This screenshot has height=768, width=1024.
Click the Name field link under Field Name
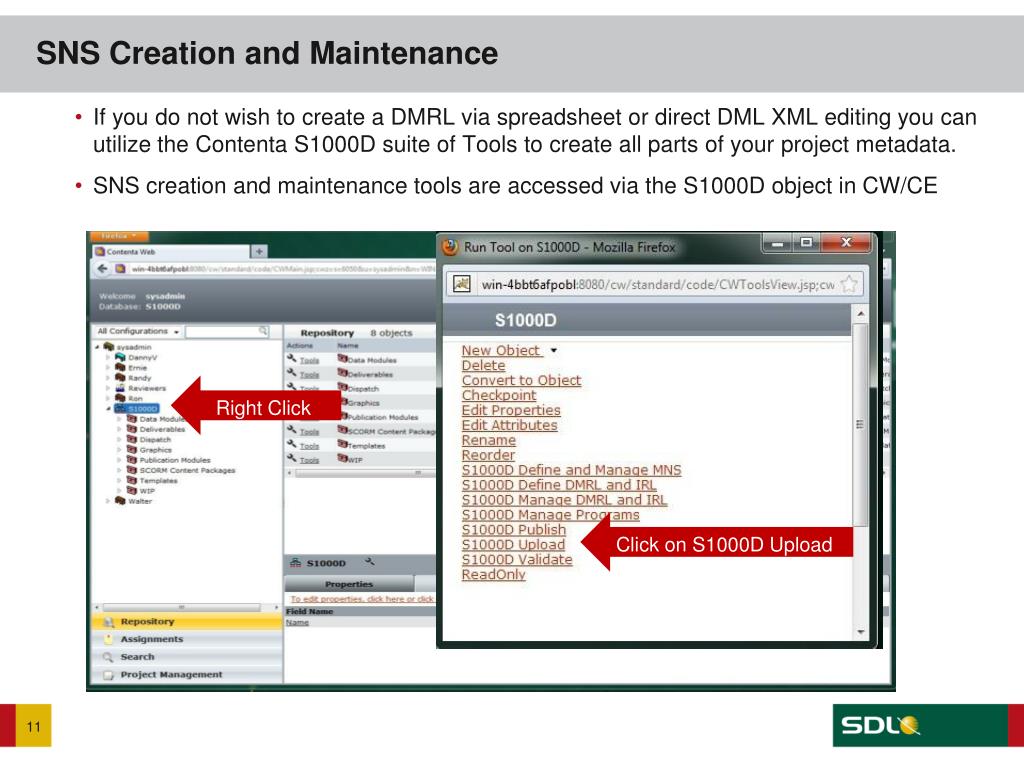point(297,622)
